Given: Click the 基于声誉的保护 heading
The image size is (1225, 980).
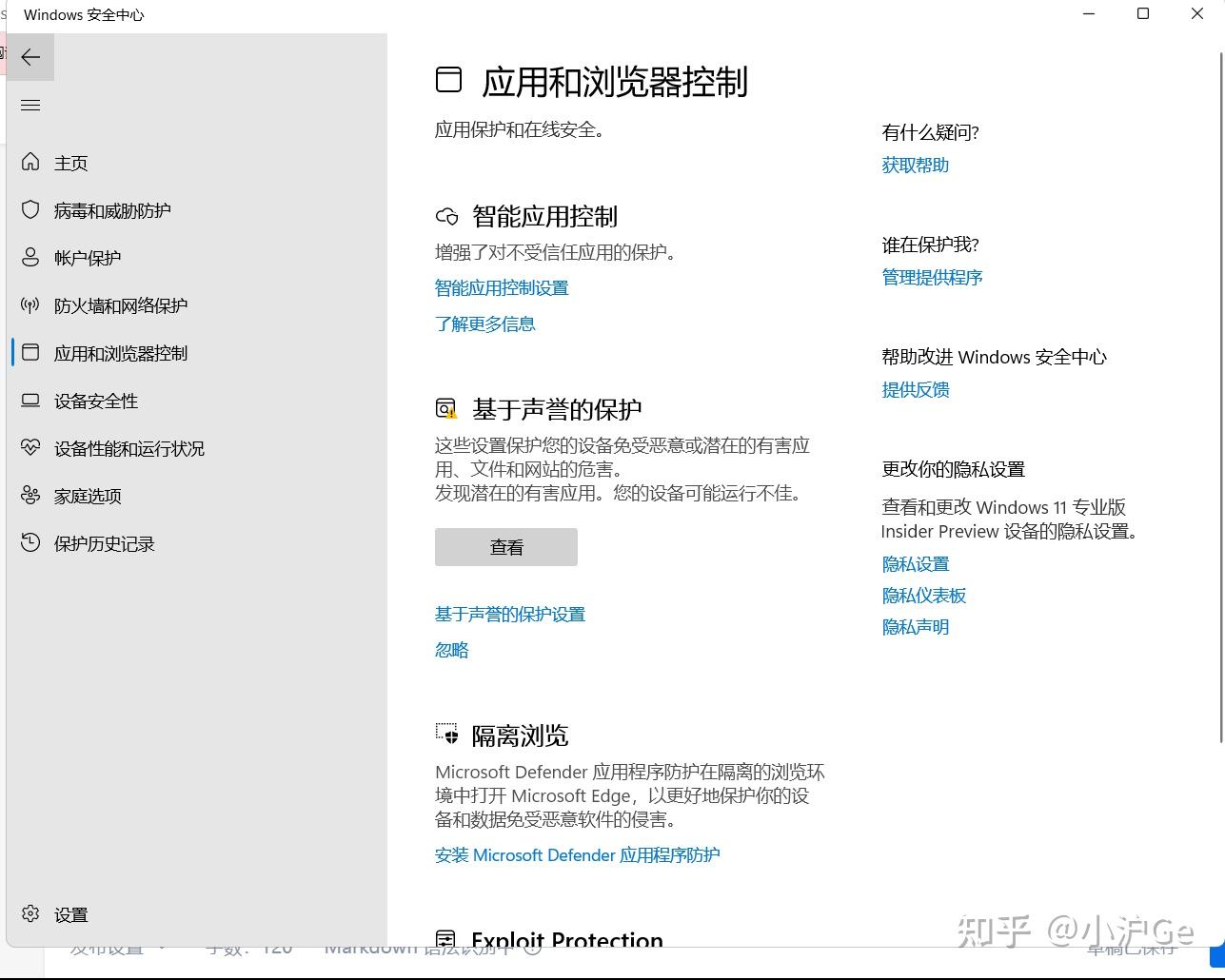Looking at the screenshot, I should [558, 409].
